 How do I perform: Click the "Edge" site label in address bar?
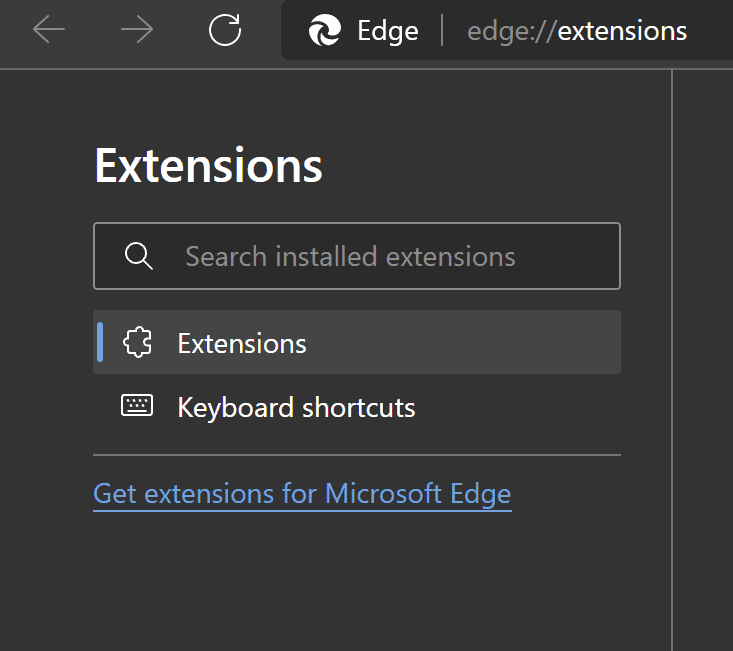(387, 31)
